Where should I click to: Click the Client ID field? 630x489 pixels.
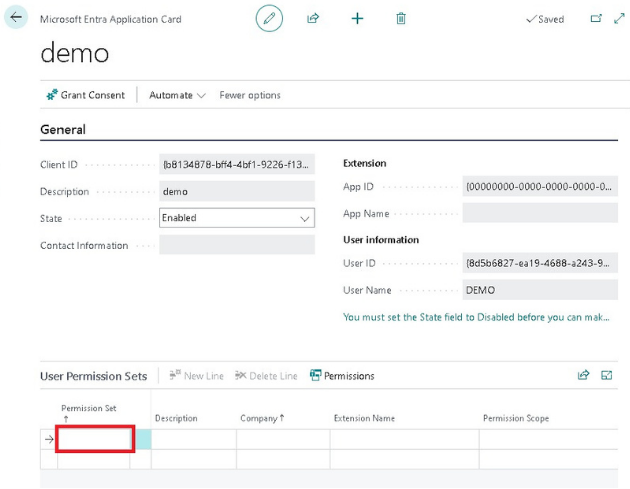coord(237,164)
